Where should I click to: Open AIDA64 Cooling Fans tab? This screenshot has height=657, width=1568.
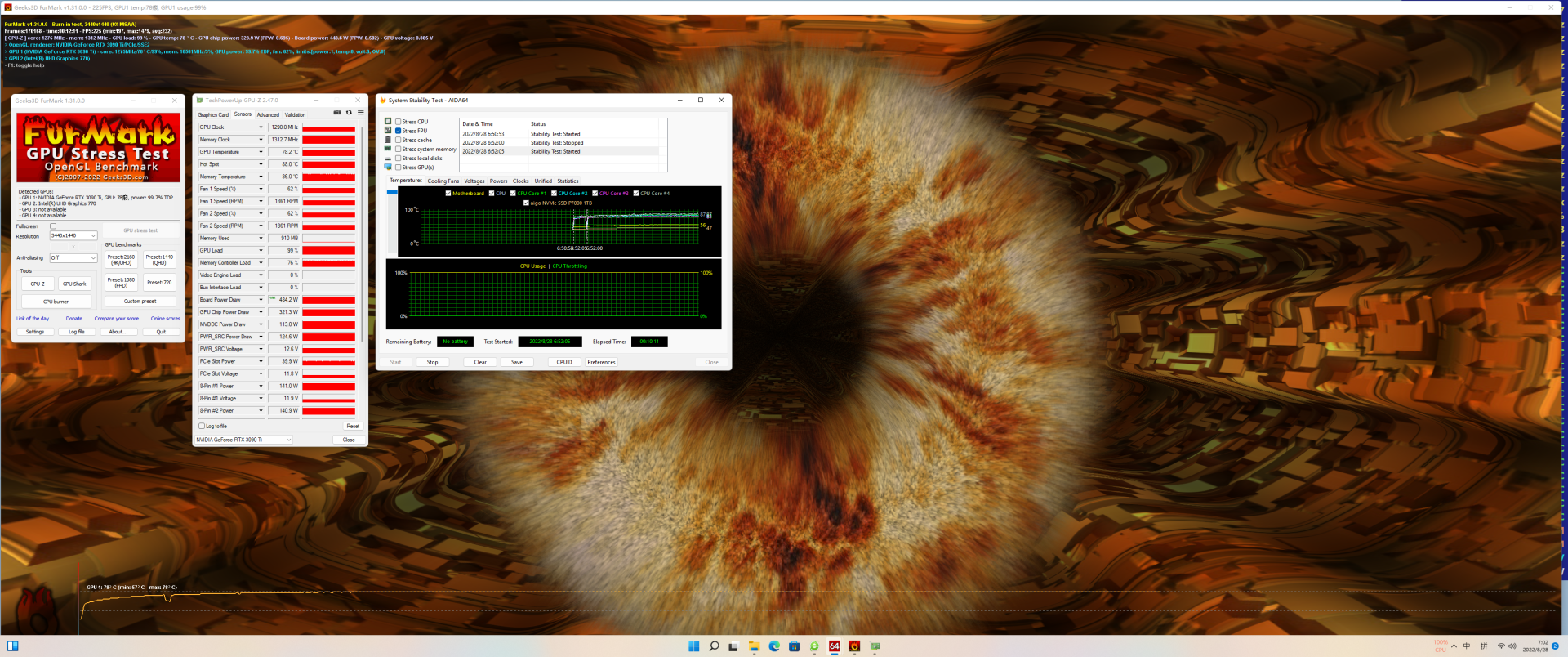pos(443,181)
